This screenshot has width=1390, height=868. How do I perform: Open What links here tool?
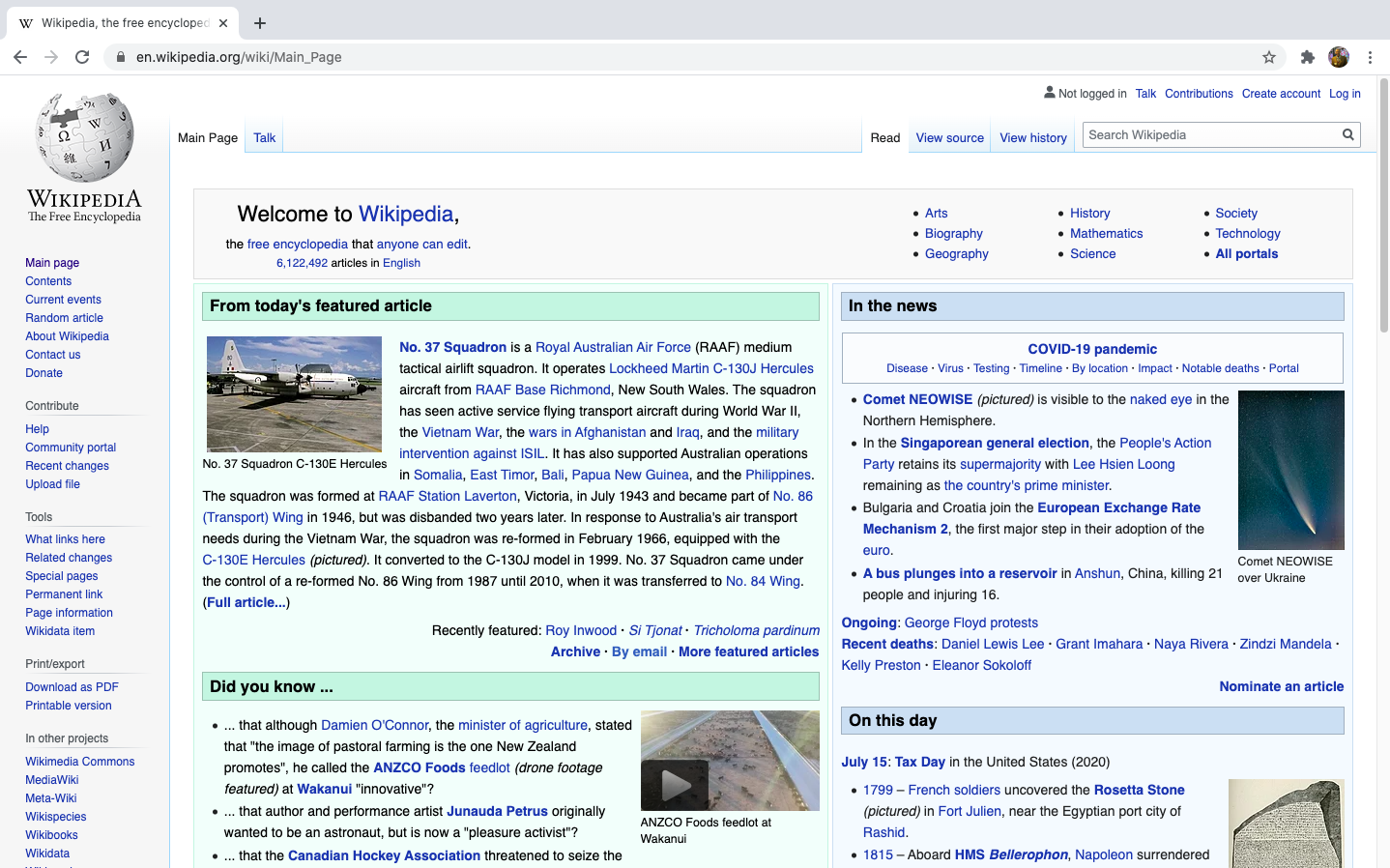click(x=65, y=539)
